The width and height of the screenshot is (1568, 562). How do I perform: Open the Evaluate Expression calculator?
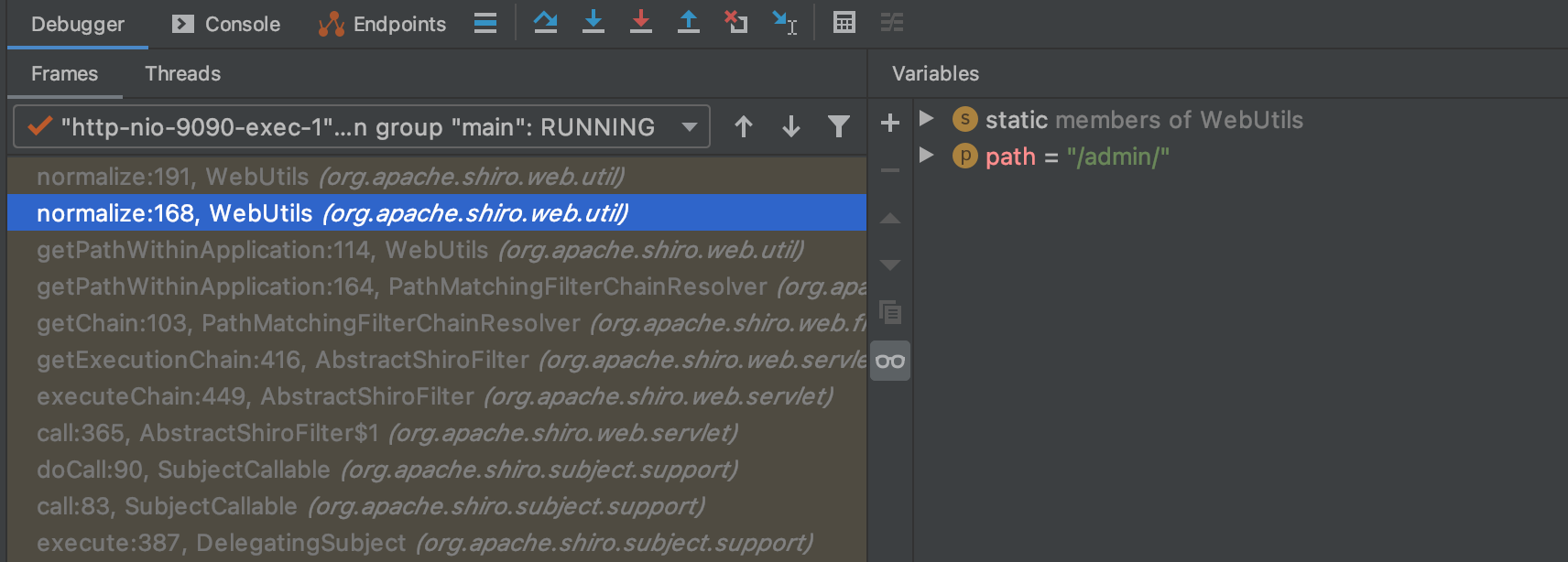point(844,22)
